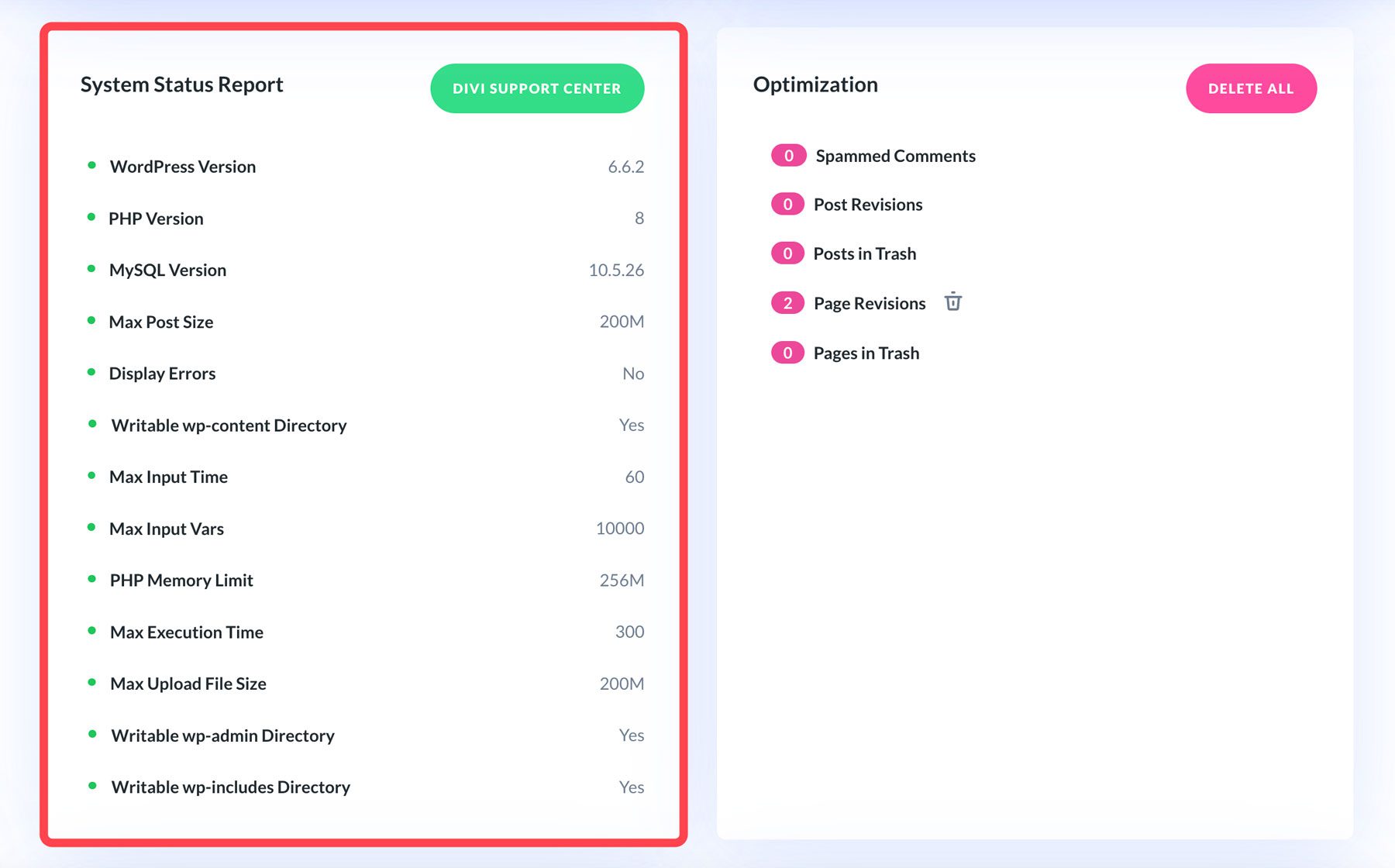The width and height of the screenshot is (1395, 868).
Task: Click the green dot beside WordPress Version
Action: point(92,165)
